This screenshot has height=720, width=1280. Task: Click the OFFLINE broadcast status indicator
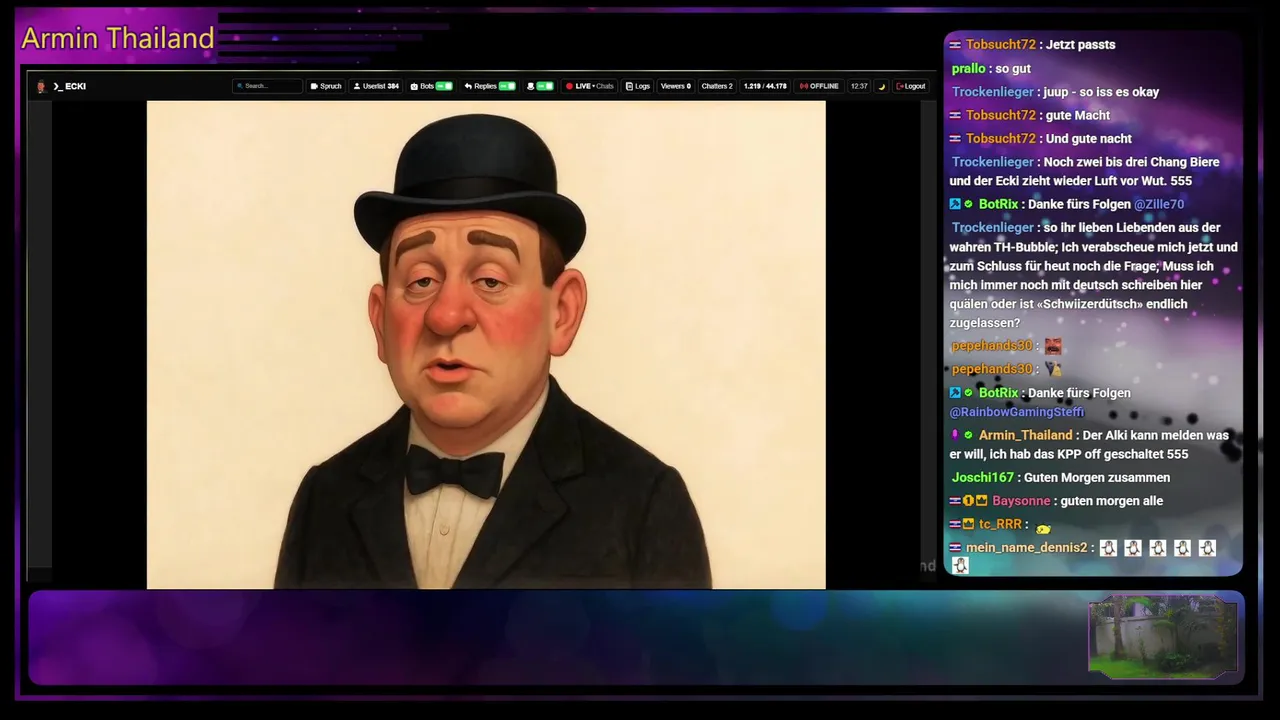[819, 86]
